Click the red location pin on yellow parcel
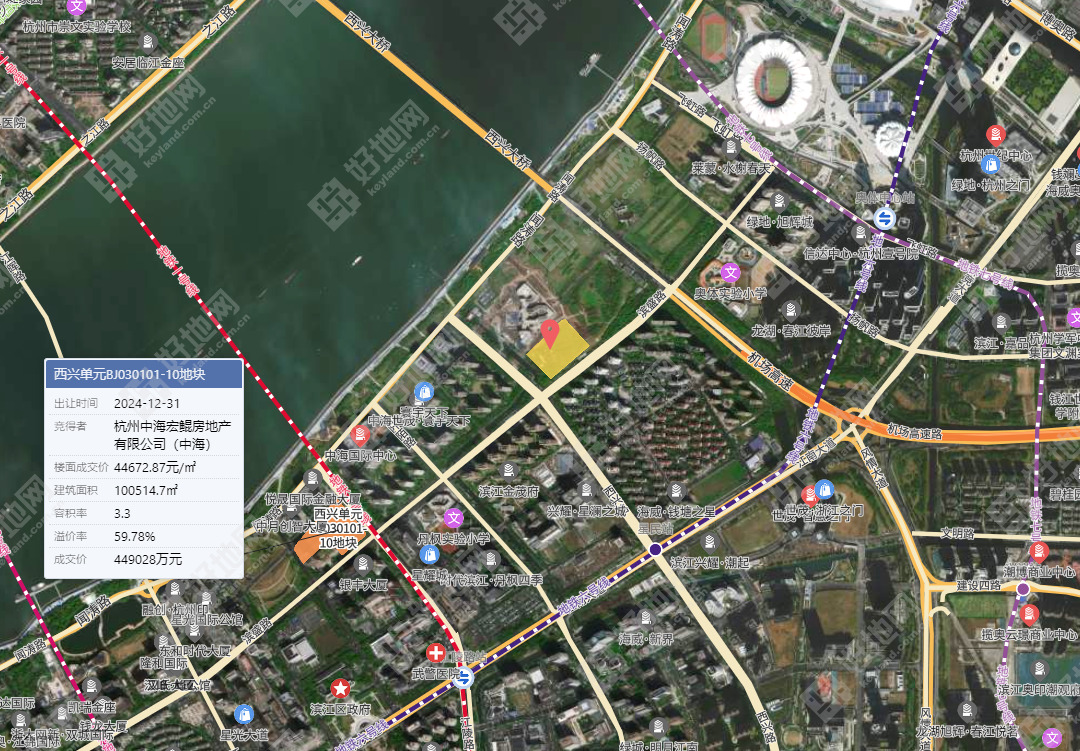Image resolution: width=1080 pixels, height=751 pixels. (x=549, y=334)
